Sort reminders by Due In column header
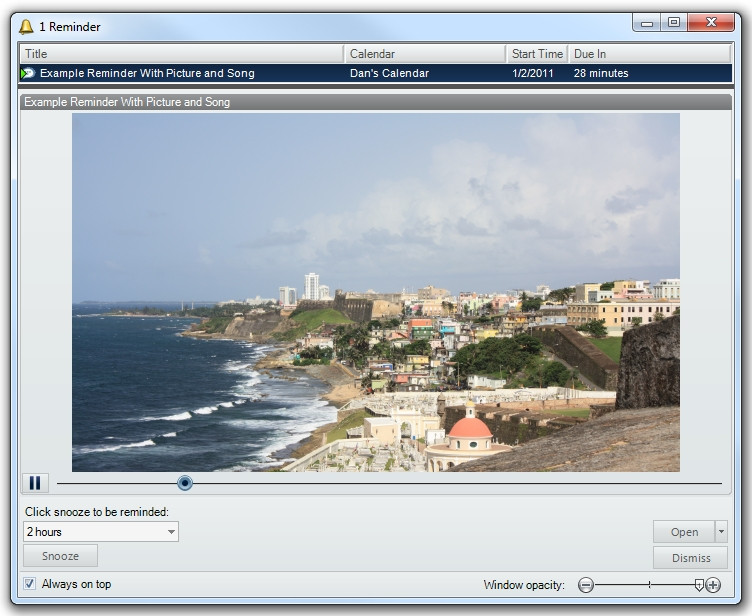The height and width of the screenshot is (616, 752). [650, 54]
